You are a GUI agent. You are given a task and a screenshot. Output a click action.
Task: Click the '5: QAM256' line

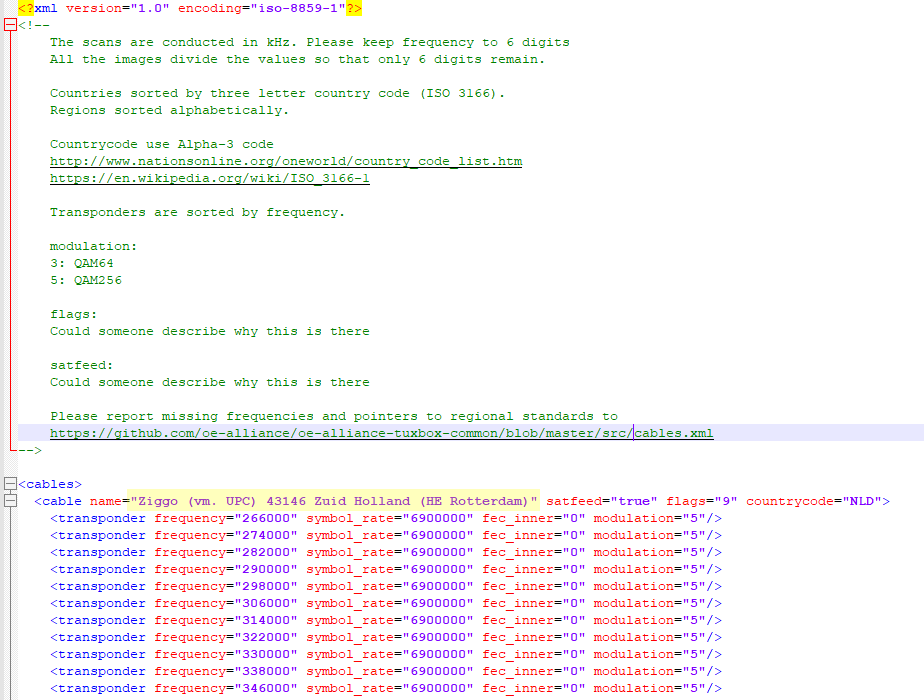click(86, 280)
